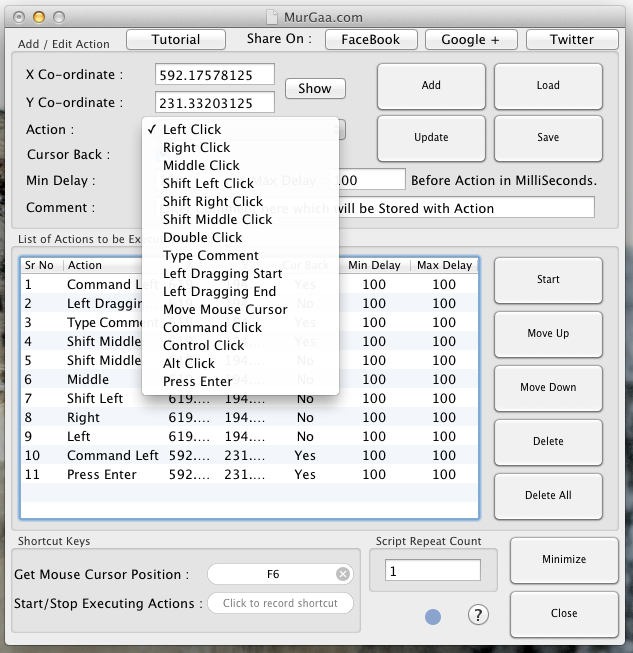Click the Delete button
Image resolution: width=633 pixels, height=653 pixels.
point(548,442)
